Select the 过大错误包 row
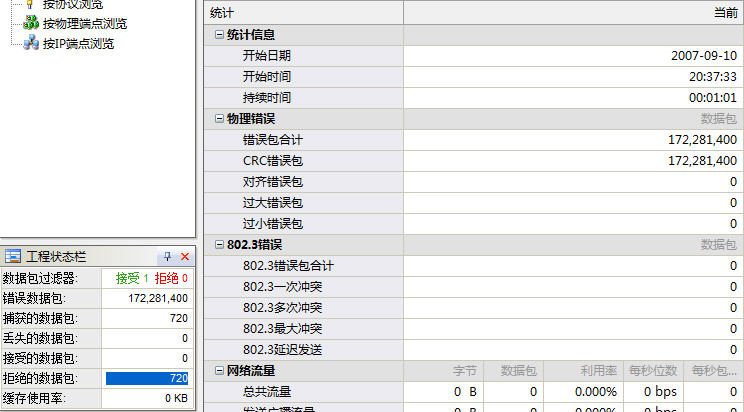 [x=474, y=203]
